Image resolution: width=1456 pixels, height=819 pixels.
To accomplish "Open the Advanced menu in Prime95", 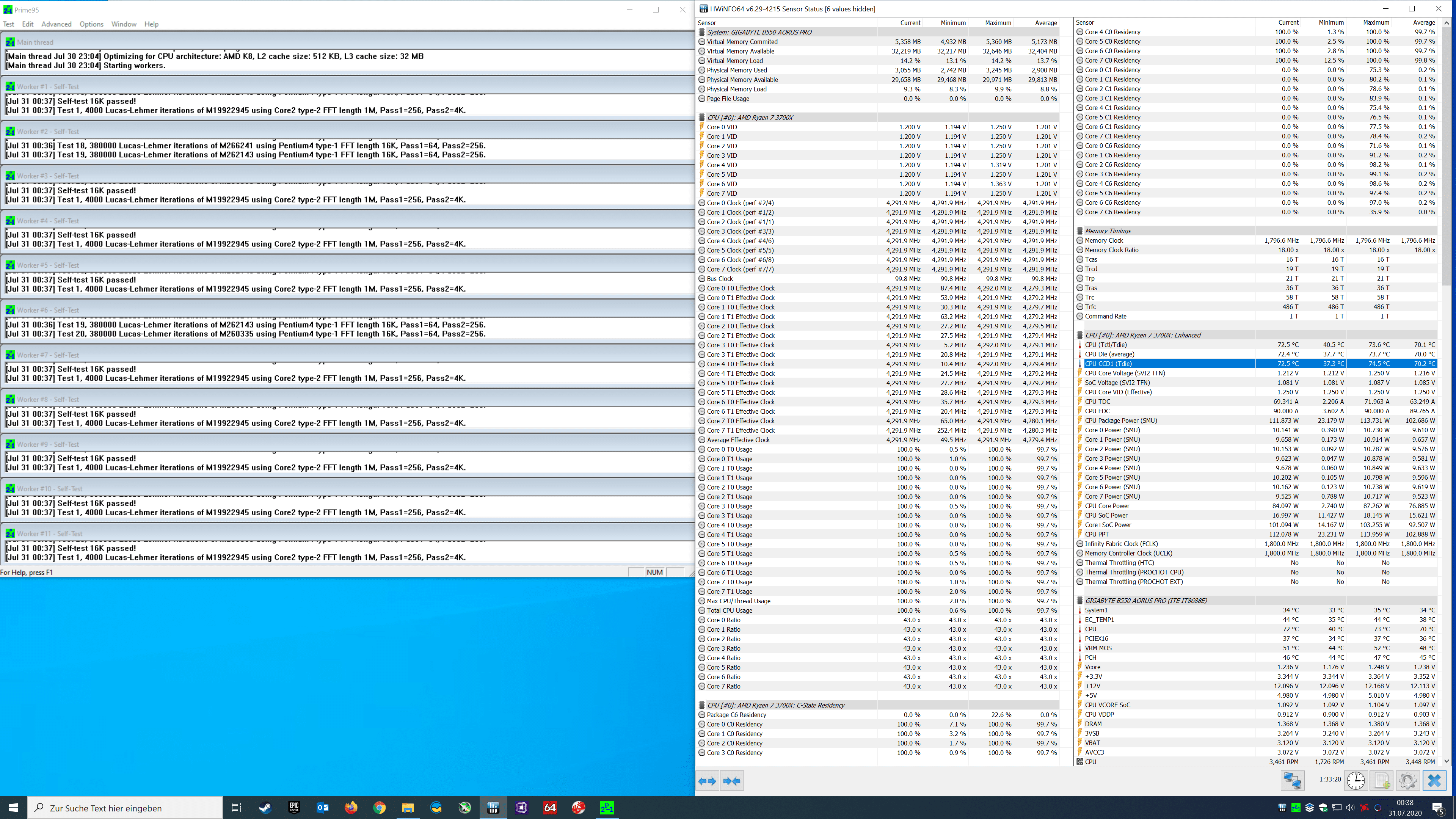I will [x=56, y=24].
